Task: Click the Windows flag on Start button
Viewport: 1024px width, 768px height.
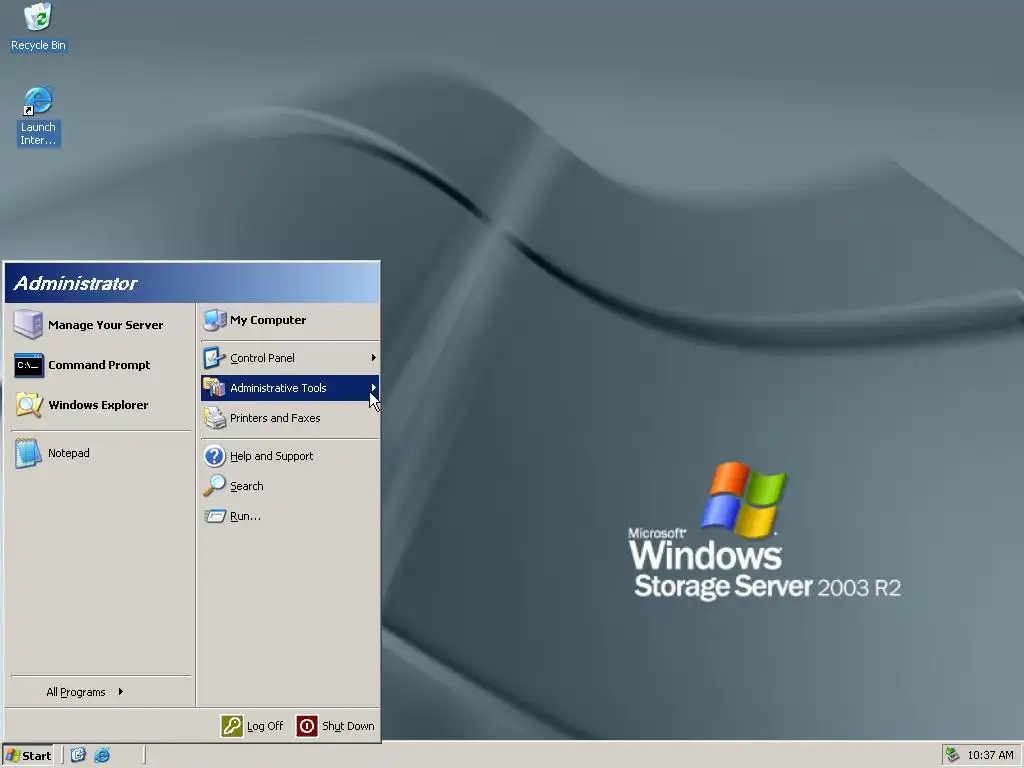Action: click(12, 756)
